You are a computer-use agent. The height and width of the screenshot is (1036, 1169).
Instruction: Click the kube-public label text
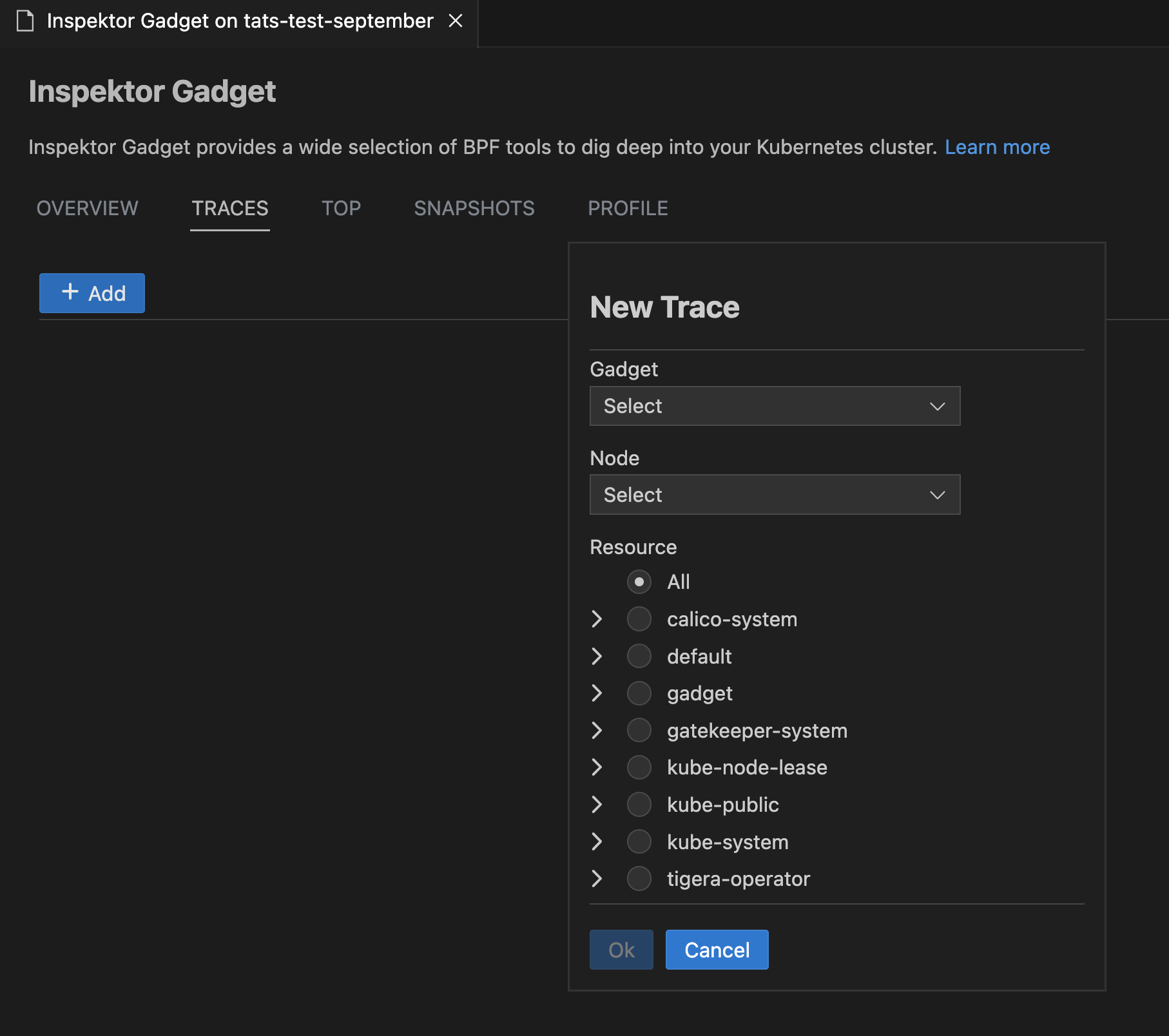coord(723,805)
